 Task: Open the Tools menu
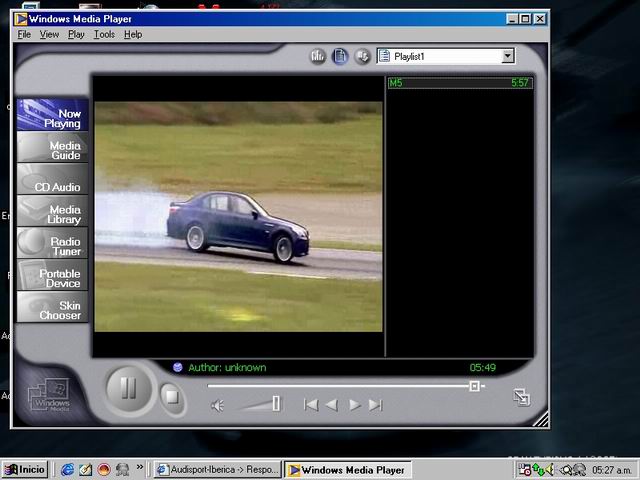[104, 35]
